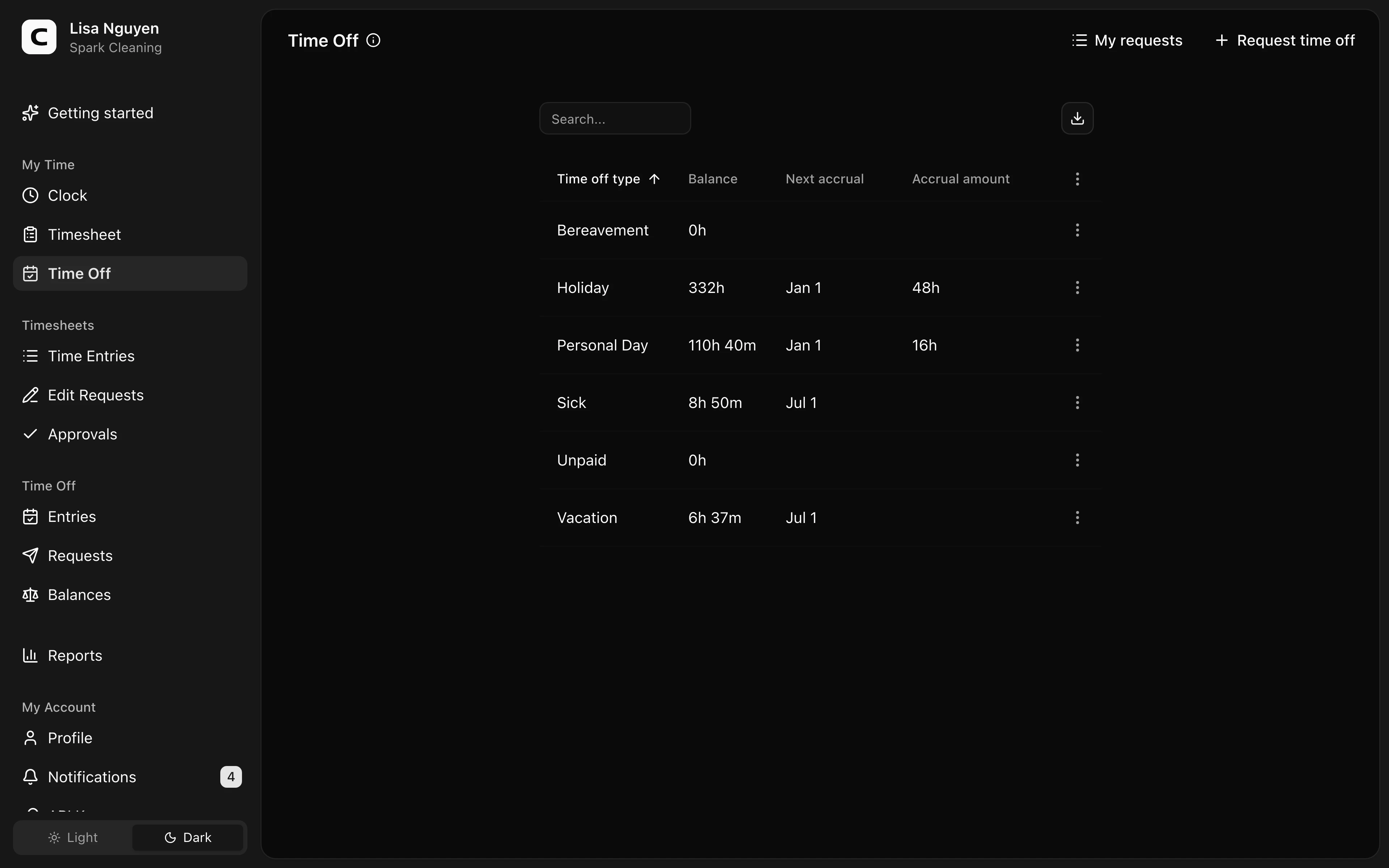The image size is (1389, 868).
Task: Click the notifications badge showing 4
Action: pyautogui.click(x=231, y=777)
